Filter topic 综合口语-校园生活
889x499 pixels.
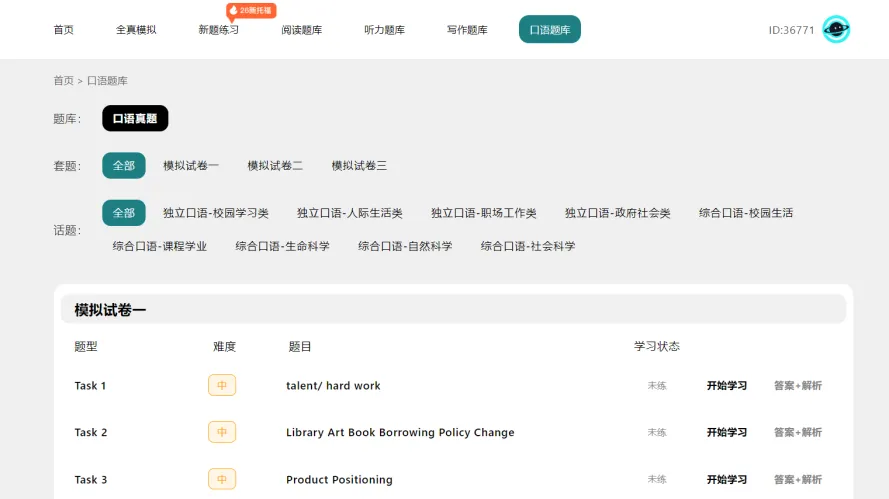click(x=746, y=213)
